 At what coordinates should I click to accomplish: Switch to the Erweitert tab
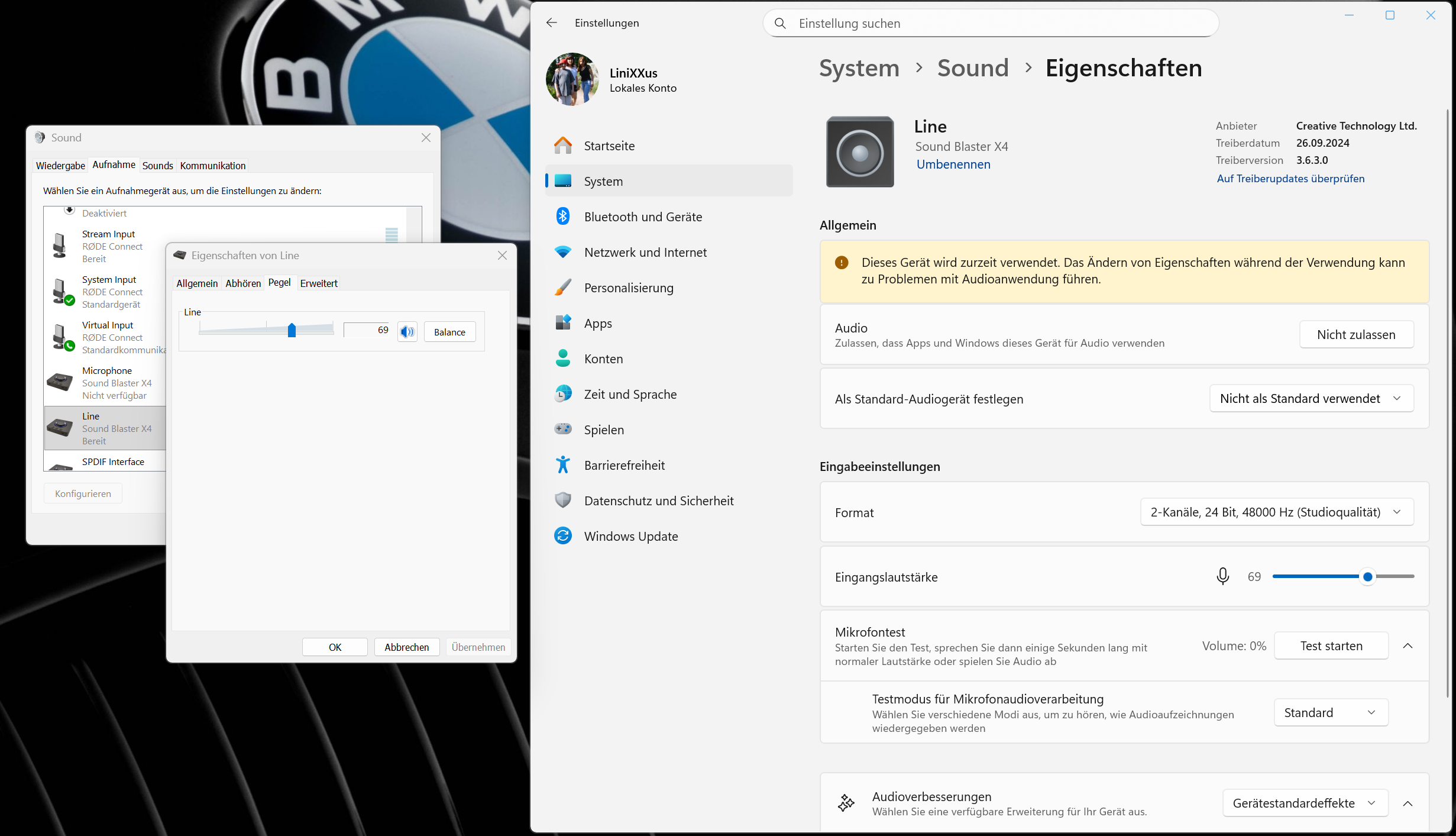coord(319,283)
